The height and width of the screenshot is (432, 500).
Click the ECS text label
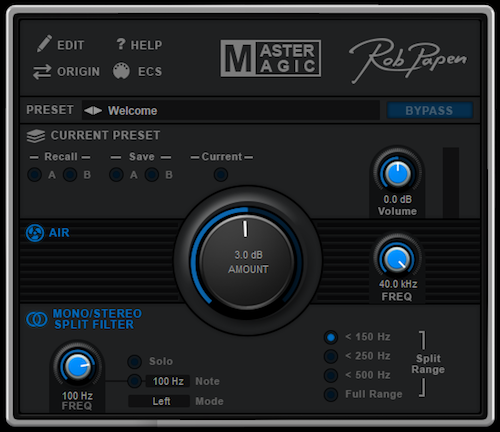(150, 71)
